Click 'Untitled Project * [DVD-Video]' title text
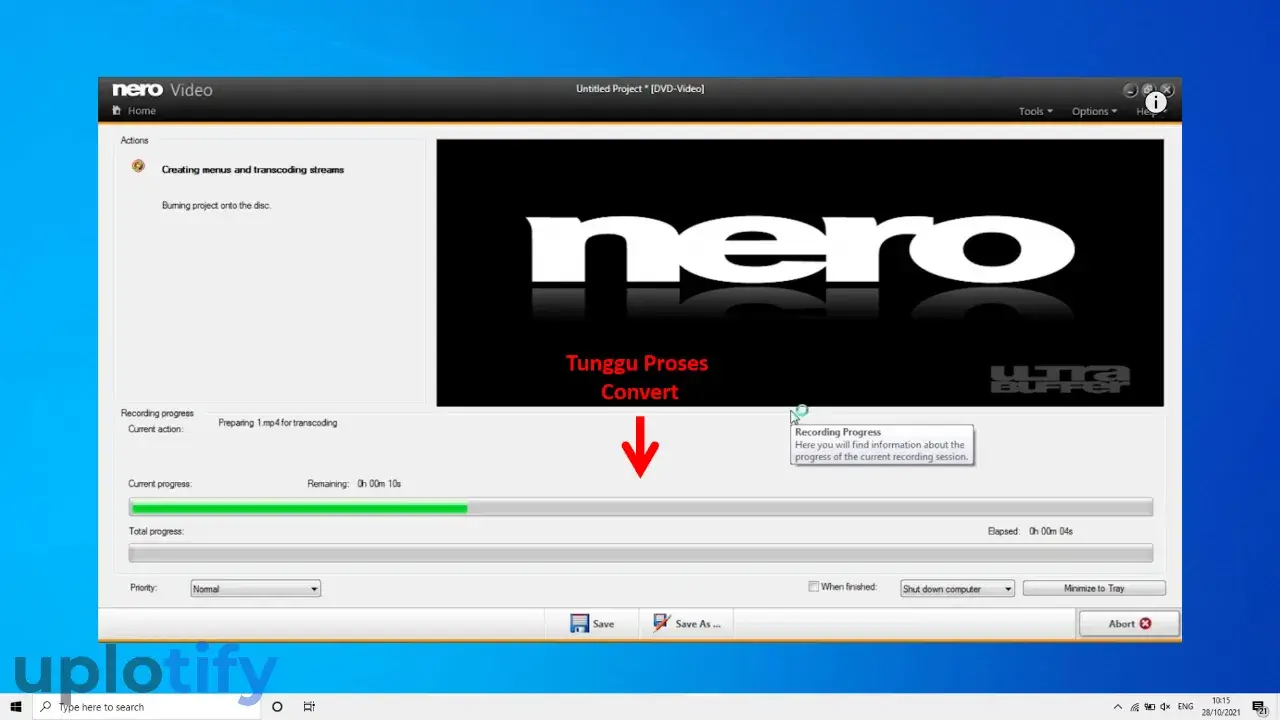This screenshot has width=1280, height=720. point(640,89)
